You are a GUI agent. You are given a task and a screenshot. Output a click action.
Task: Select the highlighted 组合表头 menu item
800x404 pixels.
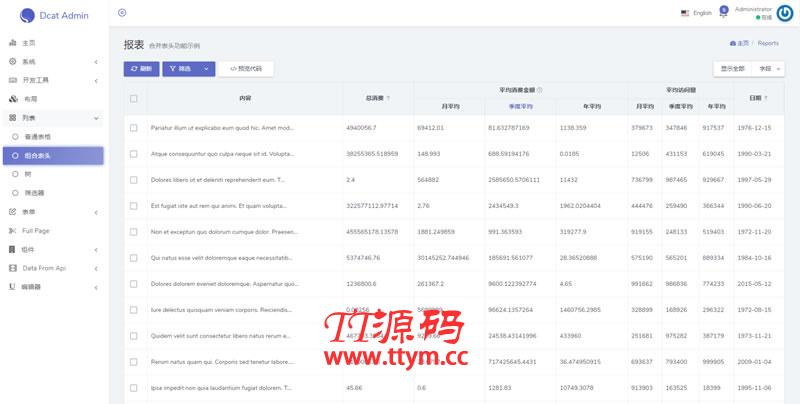[x=53, y=156]
